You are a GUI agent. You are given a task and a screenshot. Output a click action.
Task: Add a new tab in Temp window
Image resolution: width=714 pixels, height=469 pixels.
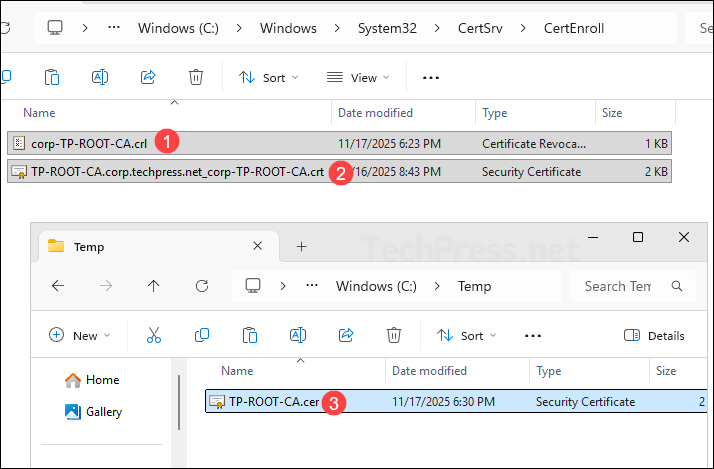click(301, 246)
